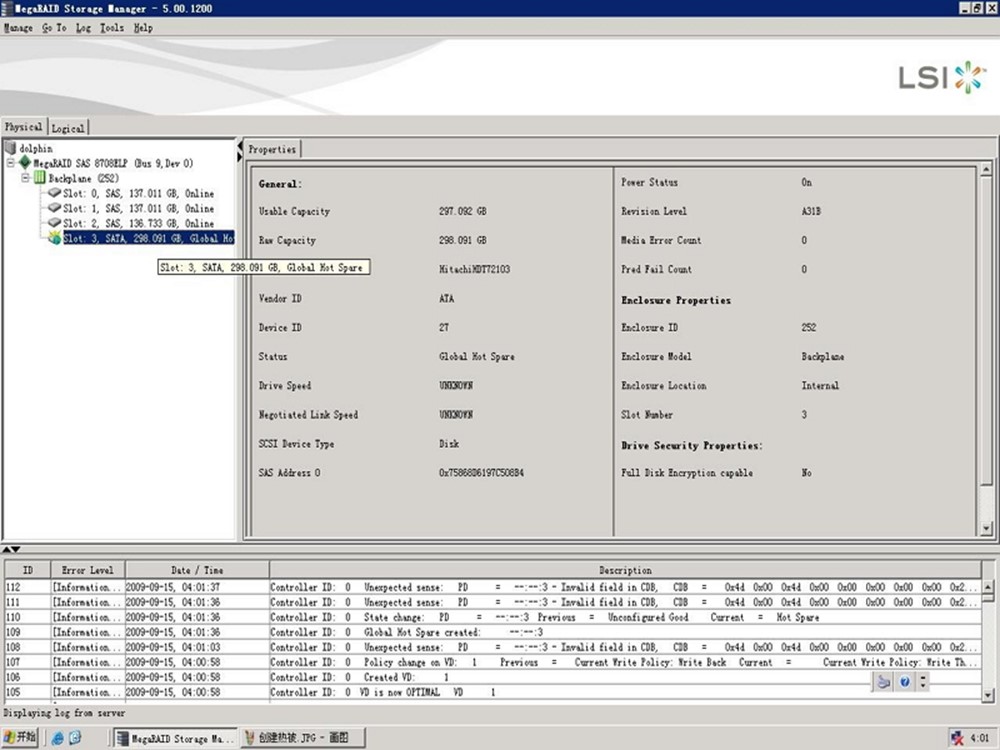The width and height of the screenshot is (1000, 750).
Task: Click the Slot 3 hot spare drive icon
Action: (x=54, y=238)
